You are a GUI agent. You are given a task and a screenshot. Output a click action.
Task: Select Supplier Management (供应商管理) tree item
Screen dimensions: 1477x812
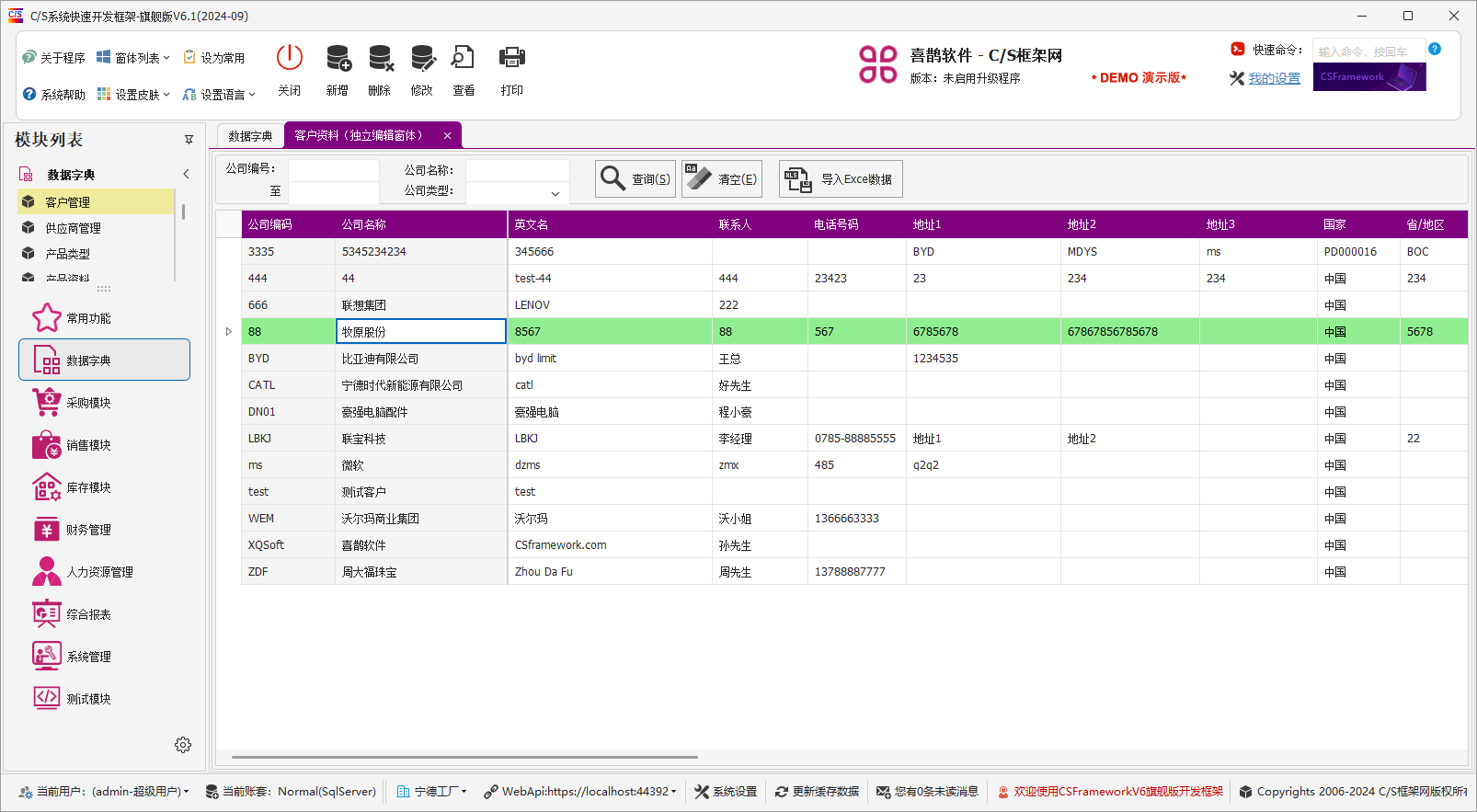tap(97, 227)
